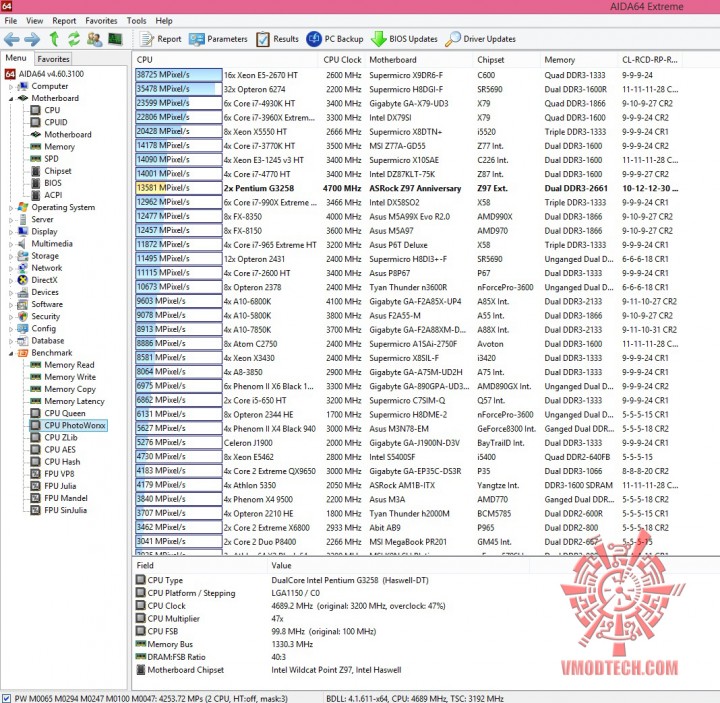Image resolution: width=720 pixels, height=703 pixels.
Task: Open the Report toolbar button
Action: (x=161, y=39)
